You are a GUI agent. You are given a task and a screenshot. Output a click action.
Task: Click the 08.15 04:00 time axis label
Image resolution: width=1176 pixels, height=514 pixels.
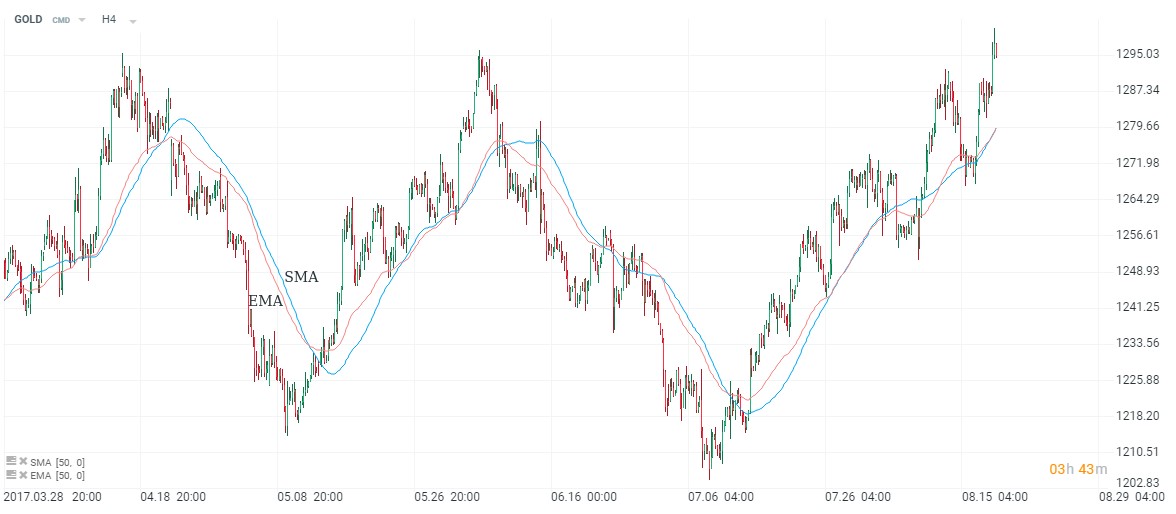[x=994, y=496]
